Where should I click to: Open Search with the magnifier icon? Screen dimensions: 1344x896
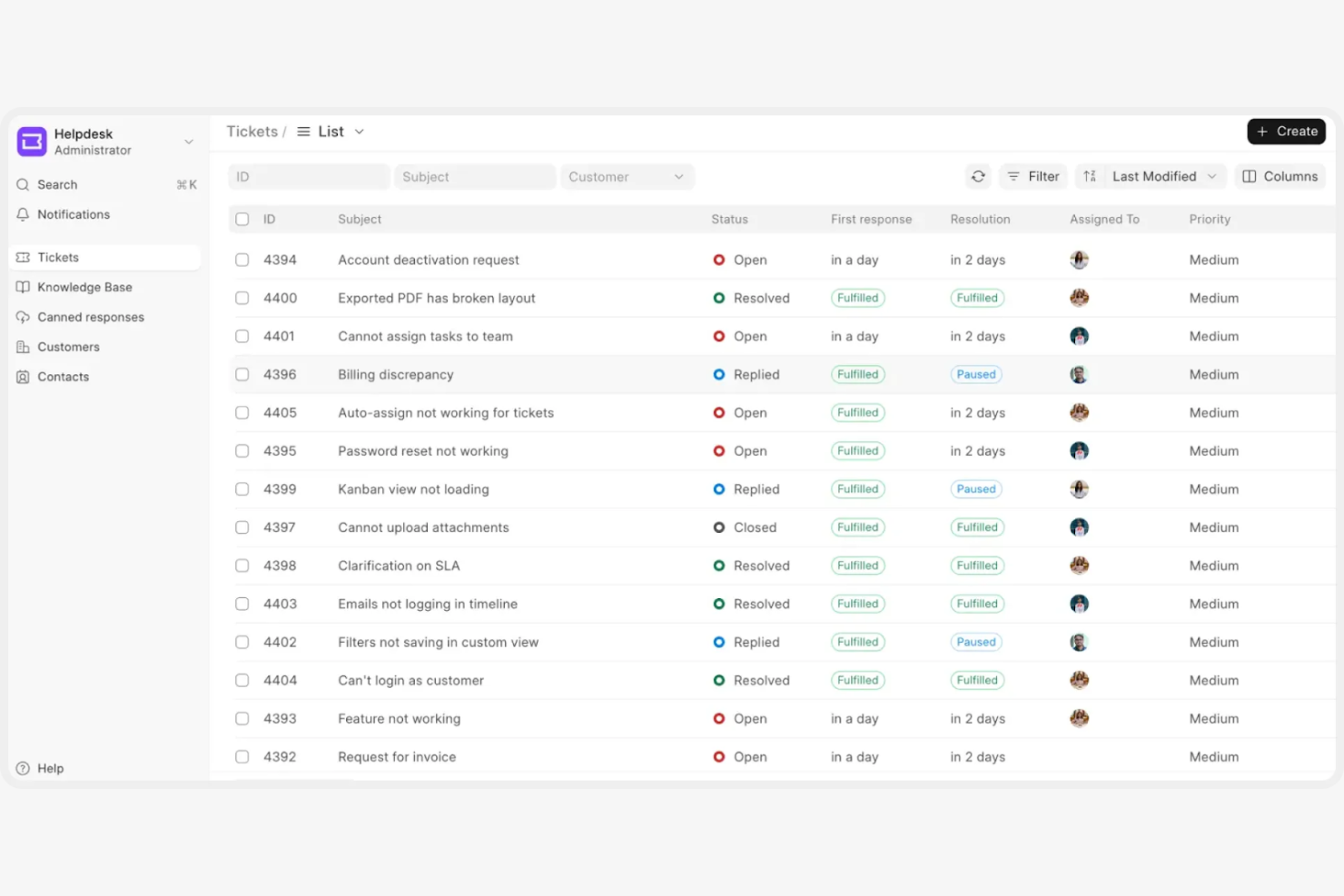tap(23, 184)
